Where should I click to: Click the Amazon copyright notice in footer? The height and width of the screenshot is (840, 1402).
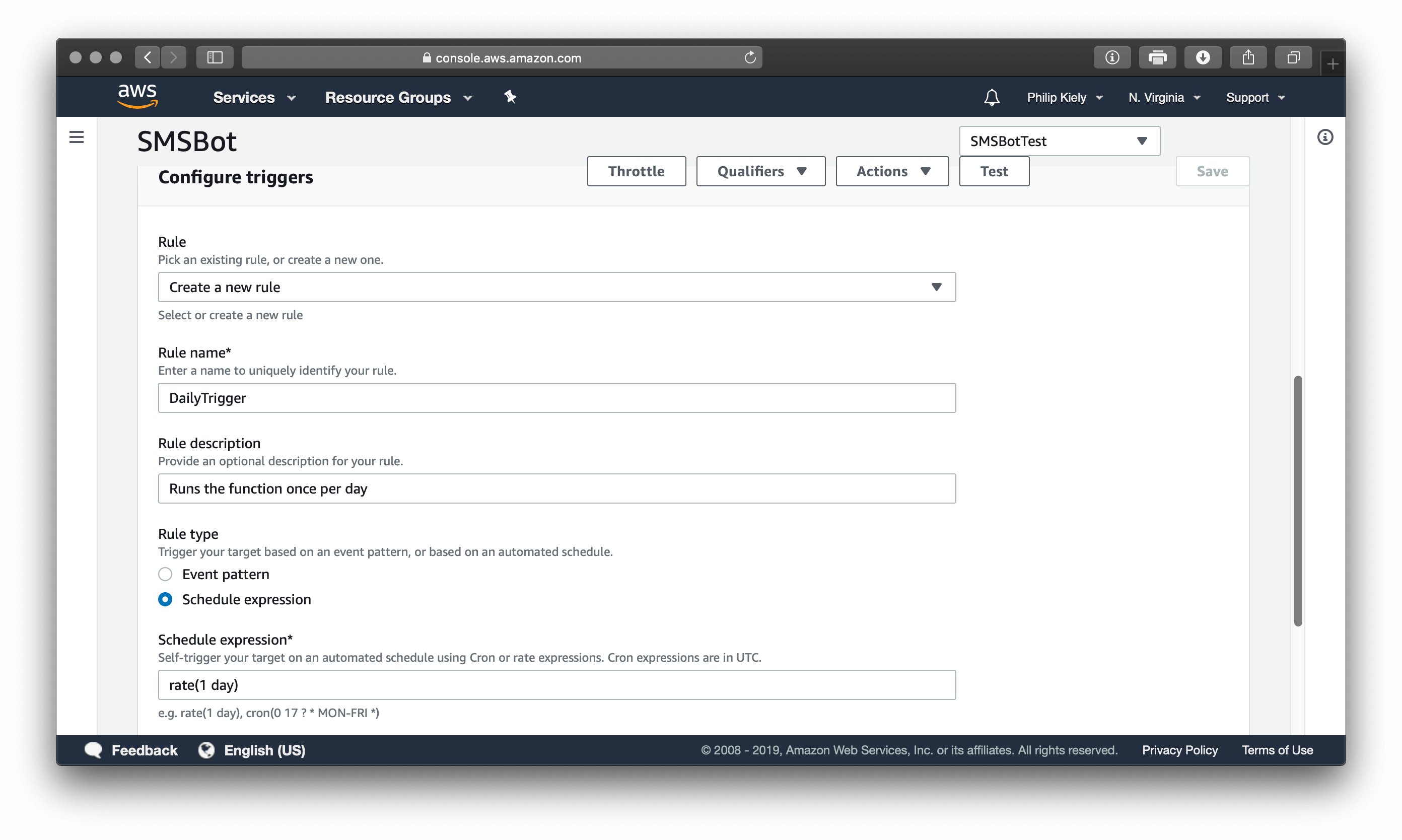[909, 750]
